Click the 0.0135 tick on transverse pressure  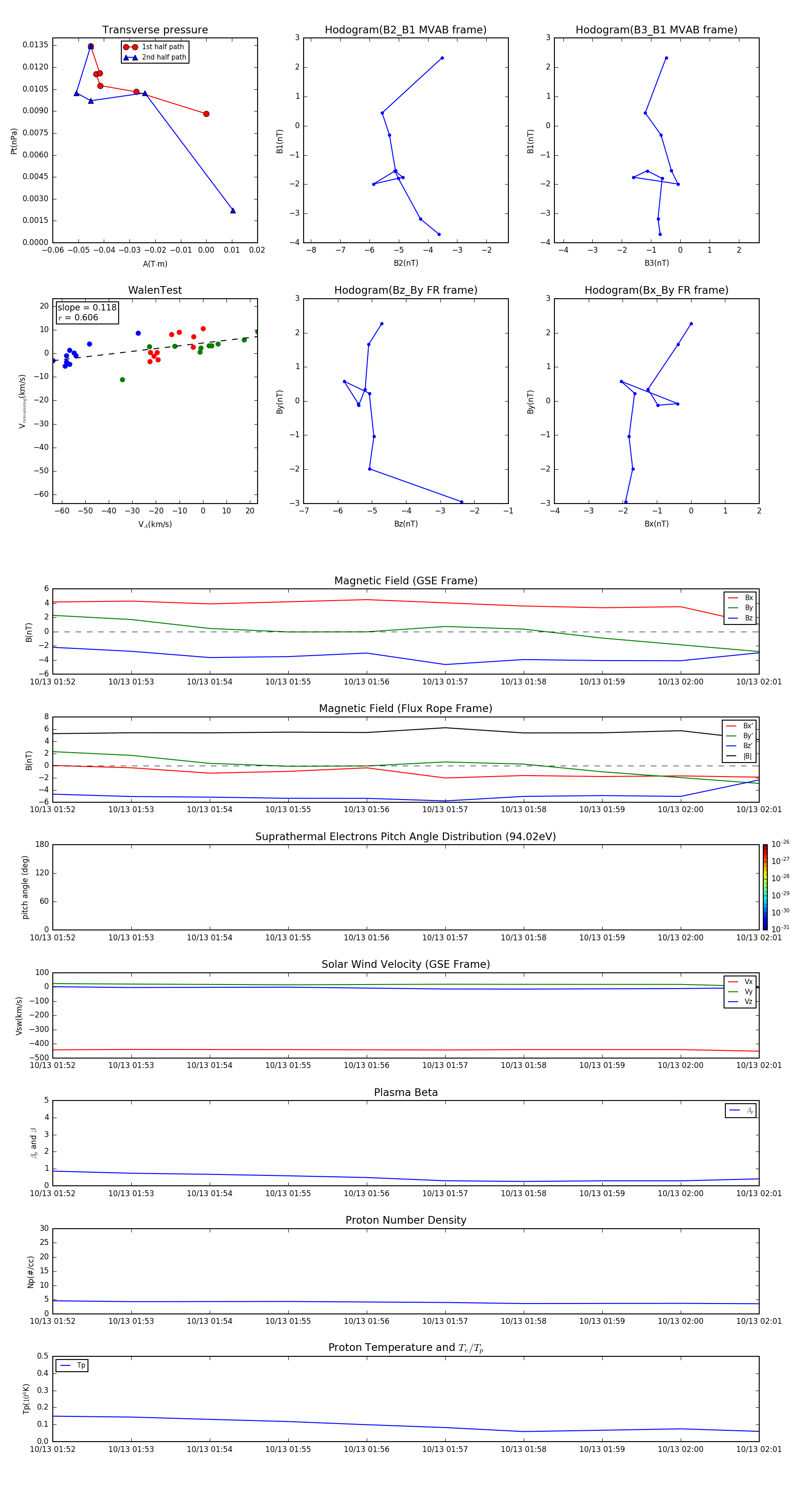click(x=36, y=45)
